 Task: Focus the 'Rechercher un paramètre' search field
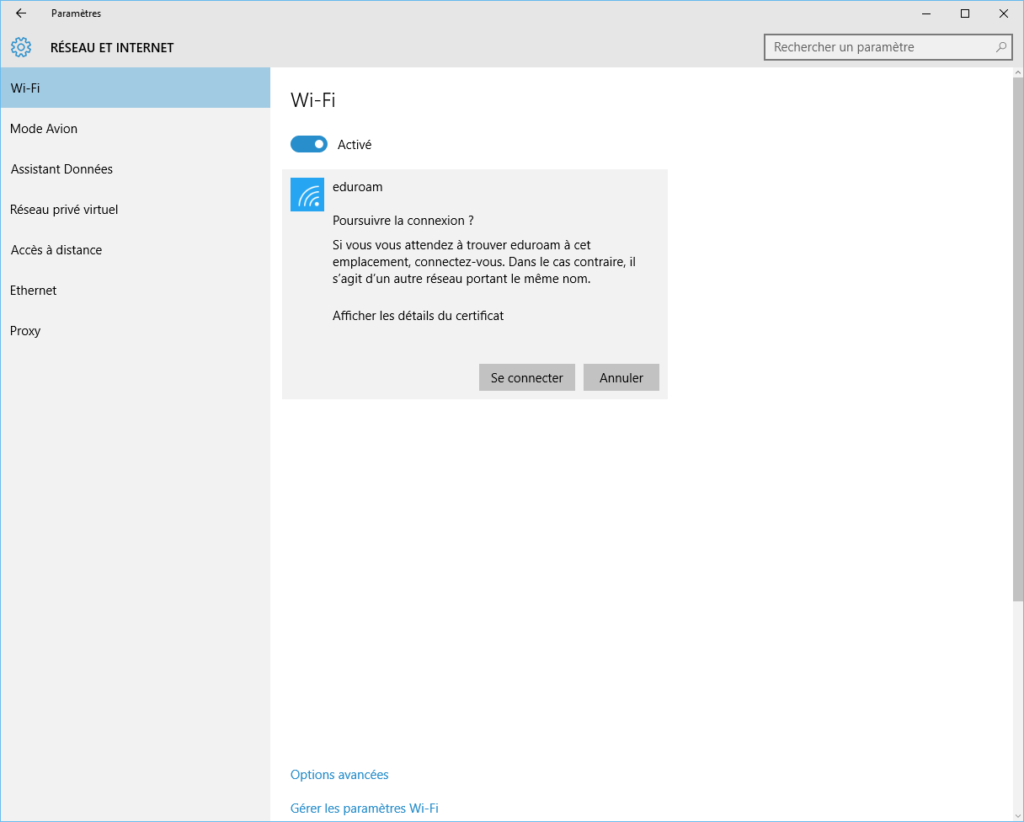point(880,47)
